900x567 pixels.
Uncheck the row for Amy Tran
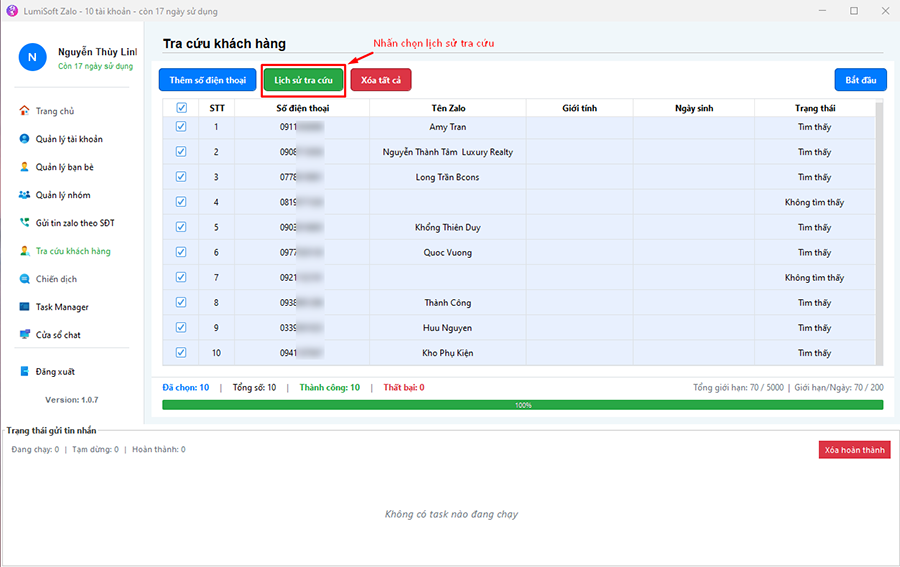[181, 127]
